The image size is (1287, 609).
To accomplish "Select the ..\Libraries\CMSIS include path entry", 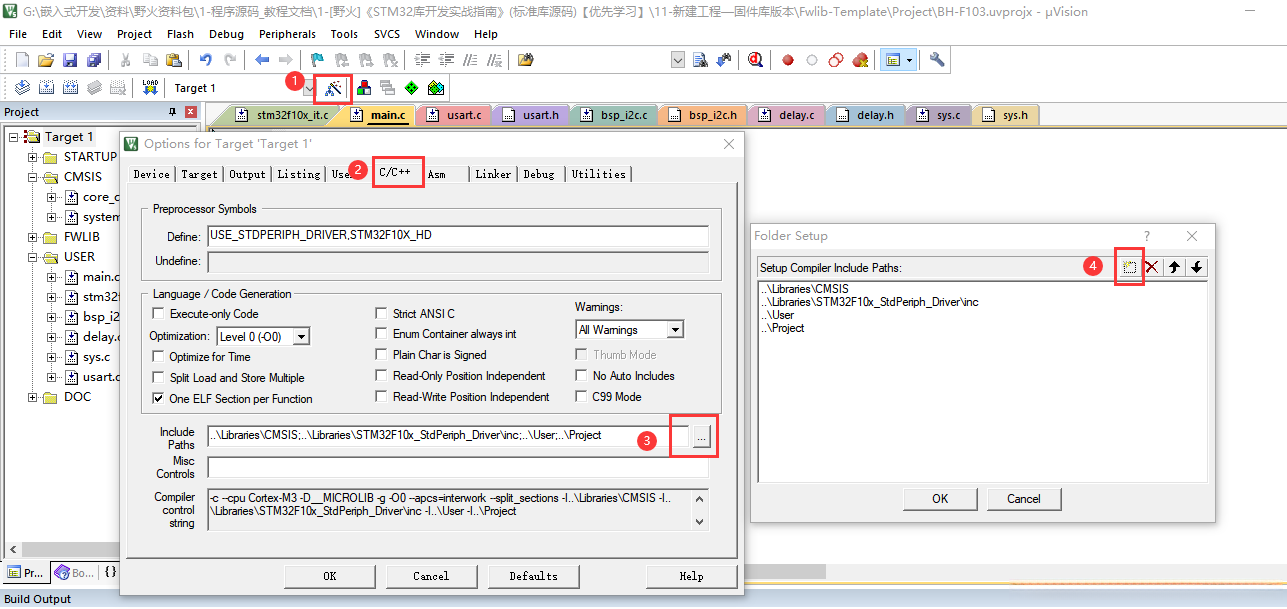I will [x=804, y=290].
